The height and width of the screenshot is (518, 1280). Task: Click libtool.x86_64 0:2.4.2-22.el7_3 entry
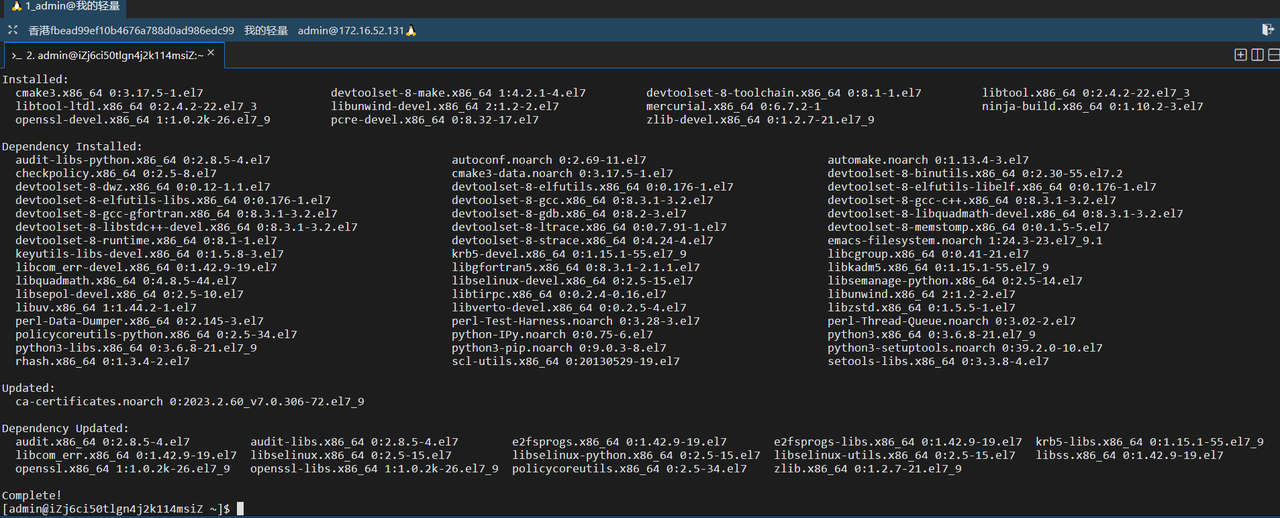click(1086, 93)
